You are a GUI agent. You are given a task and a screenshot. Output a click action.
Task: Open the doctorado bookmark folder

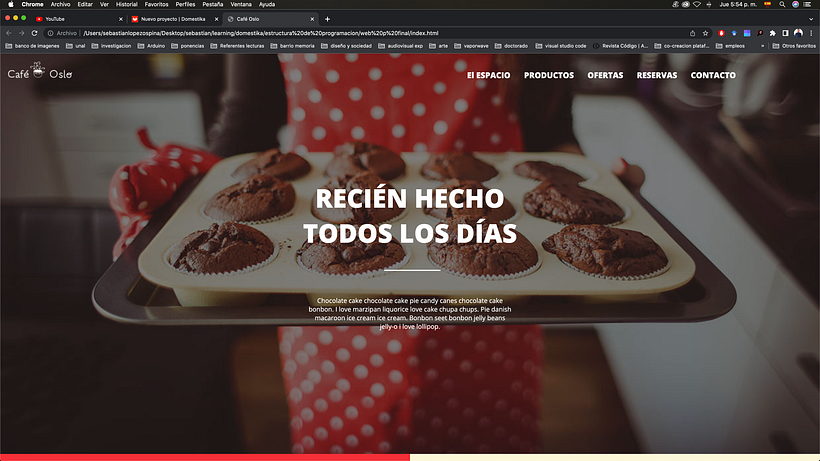tap(511, 46)
